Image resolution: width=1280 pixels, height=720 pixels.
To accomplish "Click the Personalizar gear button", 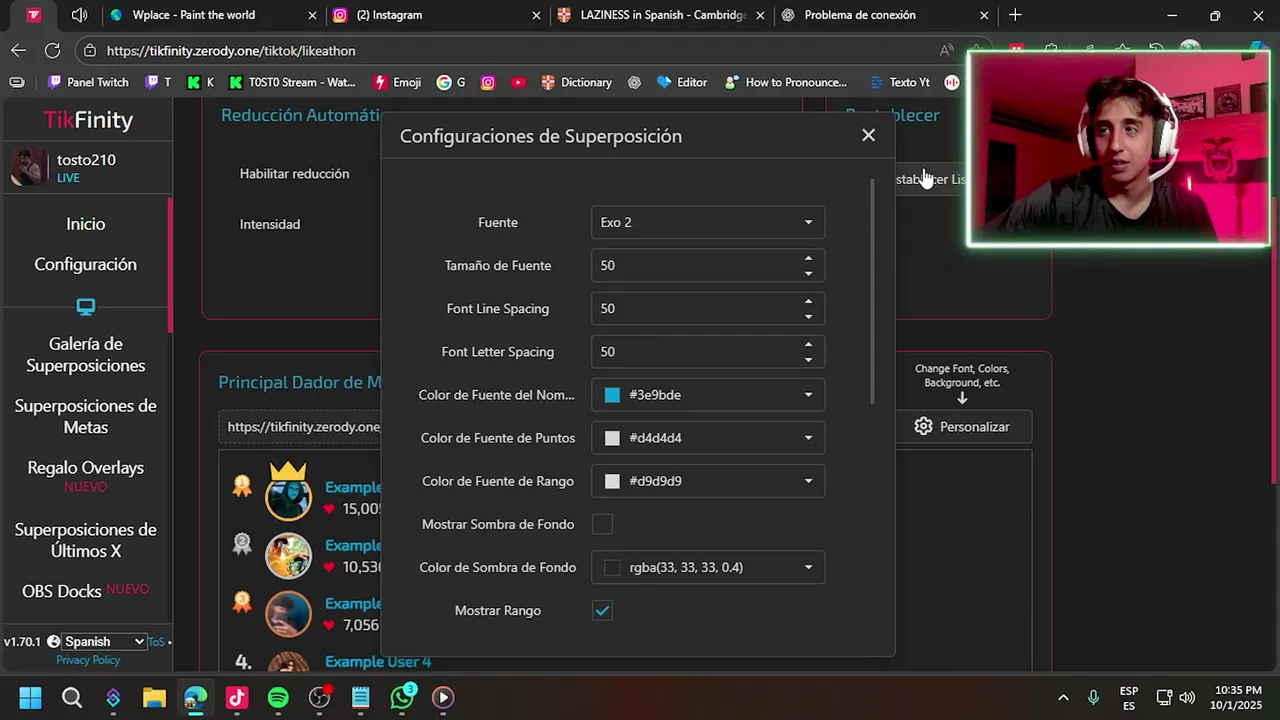I will coord(962,426).
